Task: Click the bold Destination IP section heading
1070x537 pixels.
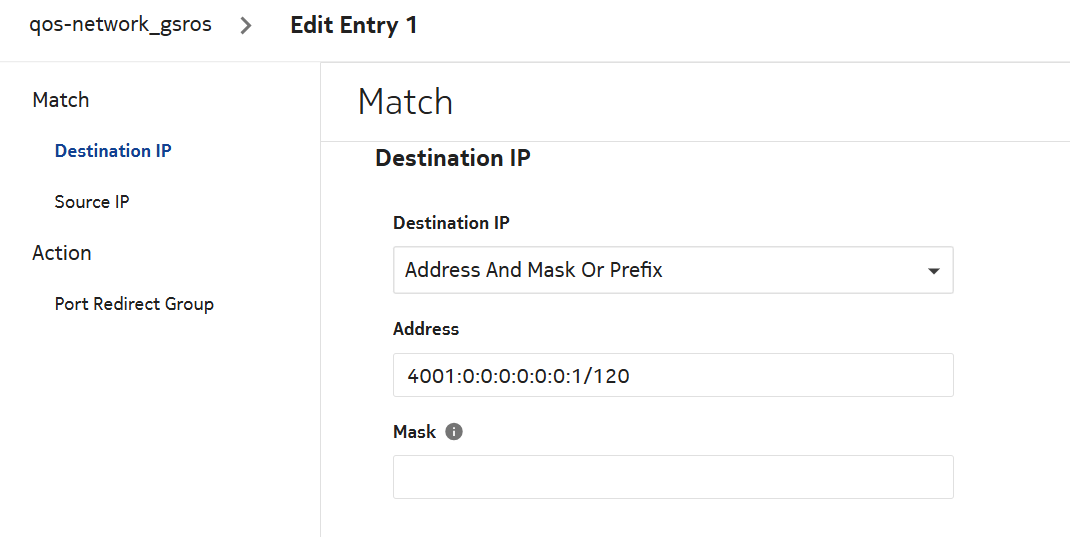Action: [452, 158]
